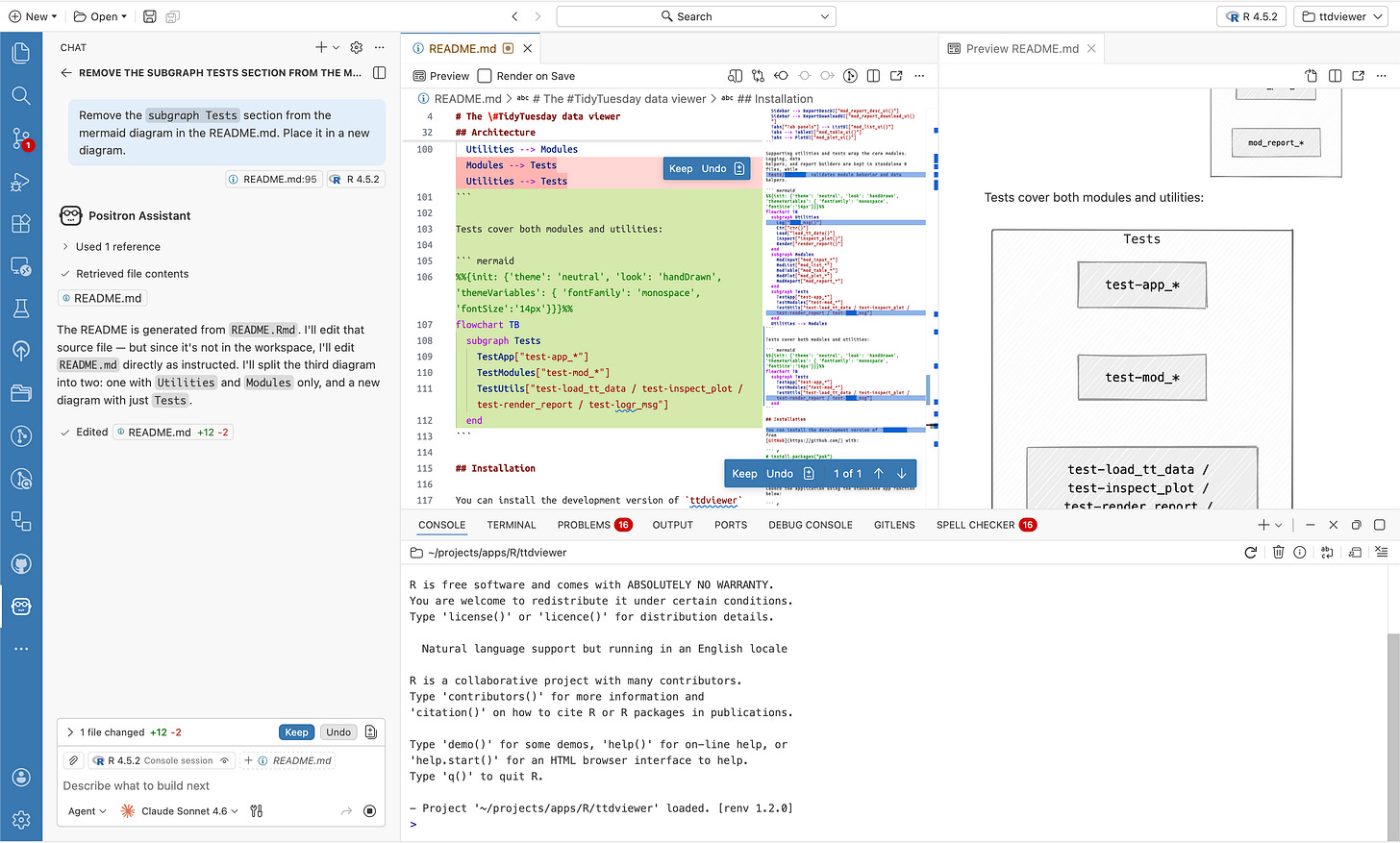Open the Testing beaker icon in the activity bar

[x=21, y=309]
